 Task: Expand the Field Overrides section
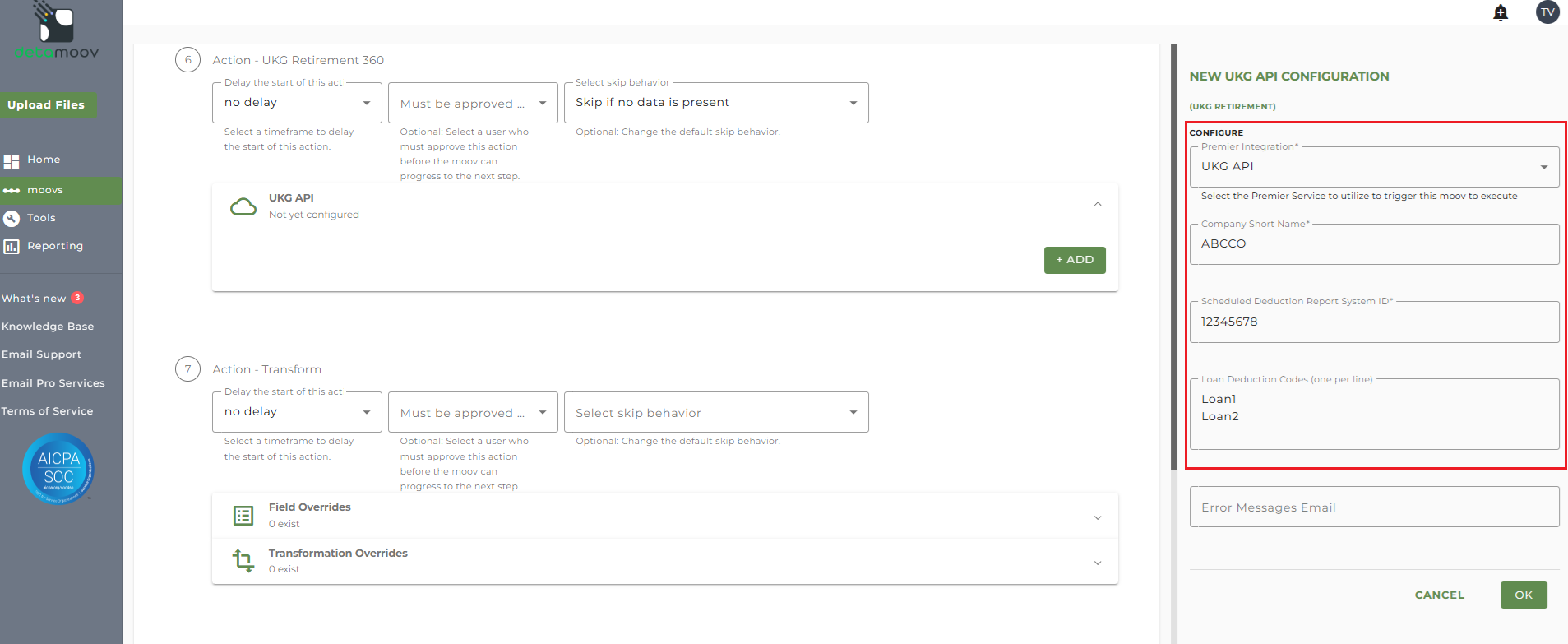point(1098,517)
